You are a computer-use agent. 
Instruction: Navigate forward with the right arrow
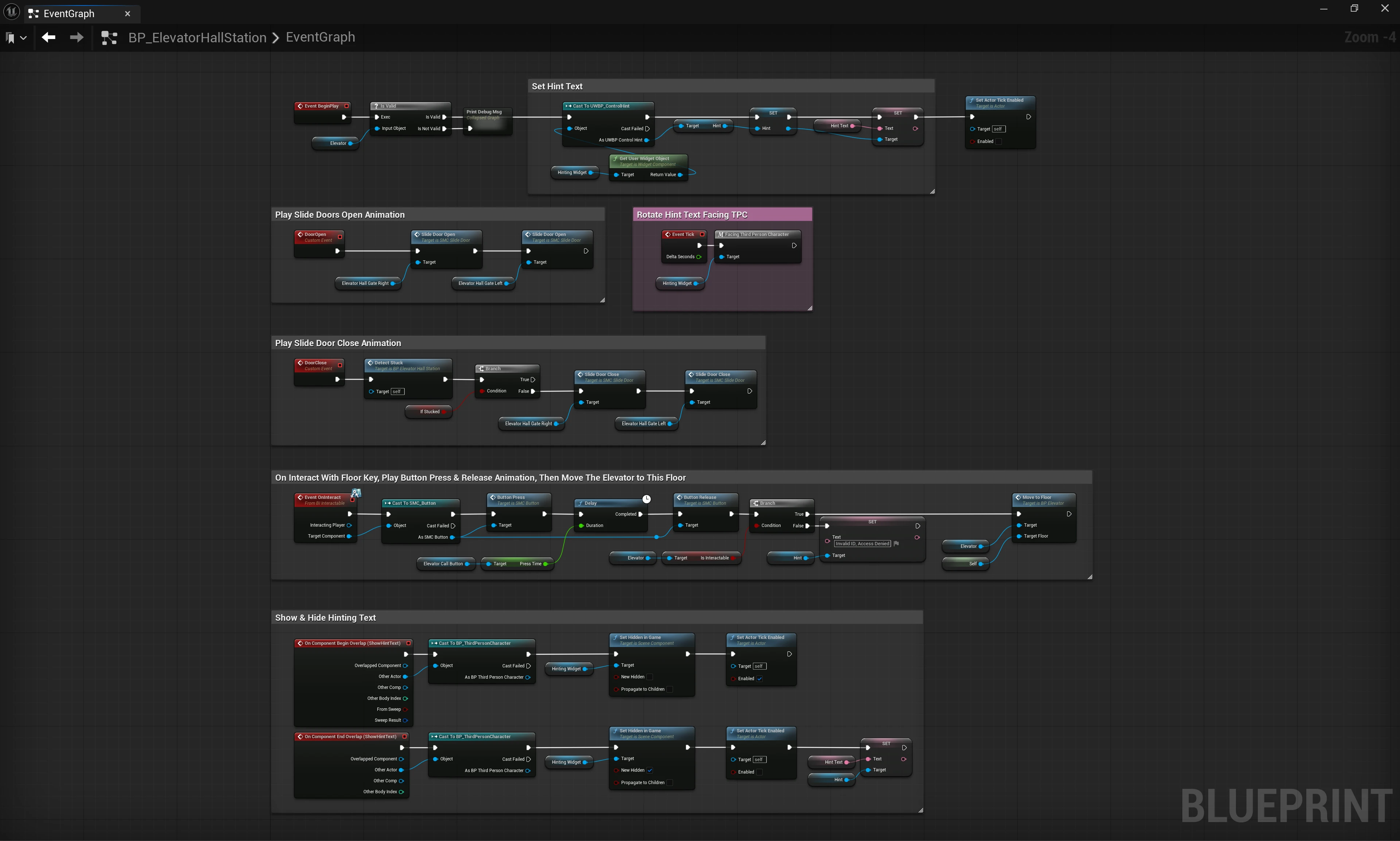[77, 38]
